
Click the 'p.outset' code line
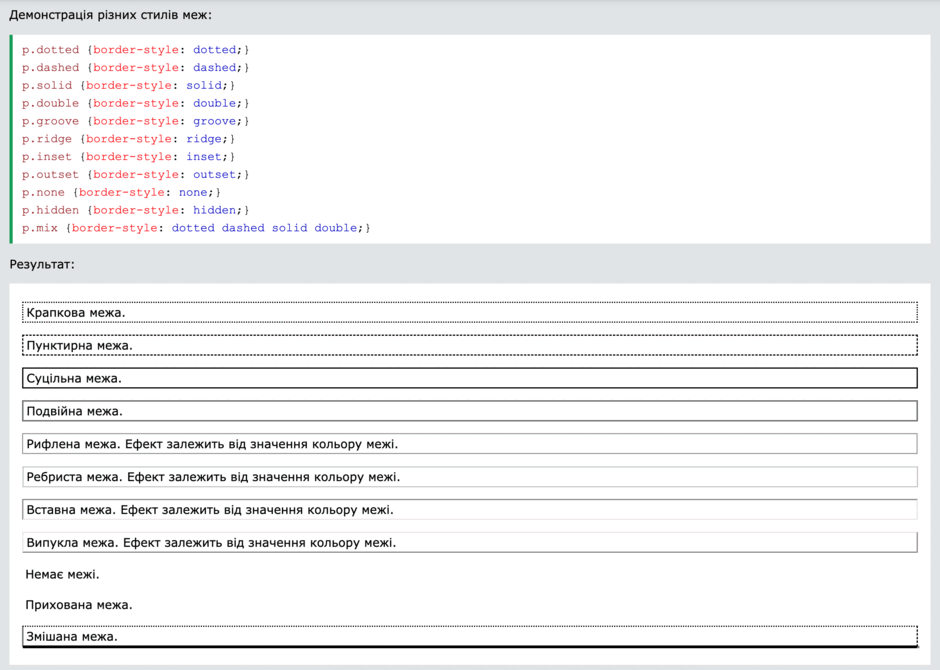point(135,174)
